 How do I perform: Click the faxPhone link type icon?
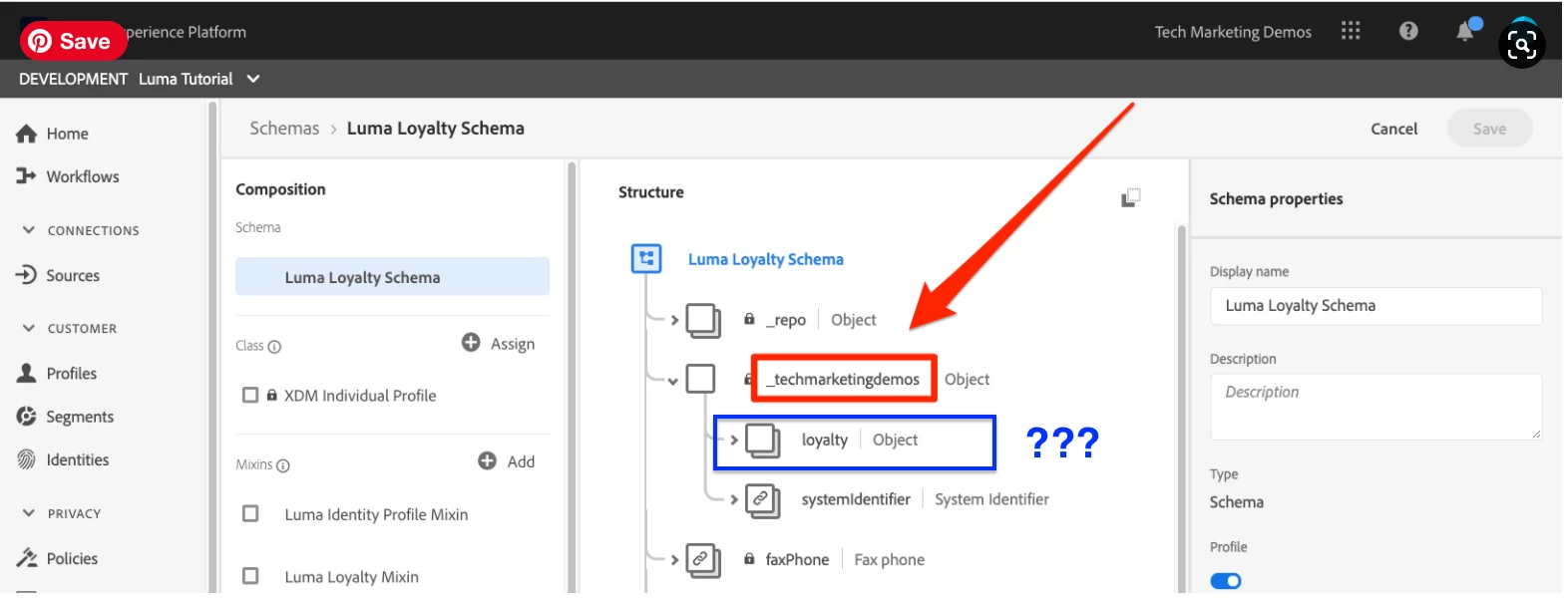tap(703, 561)
